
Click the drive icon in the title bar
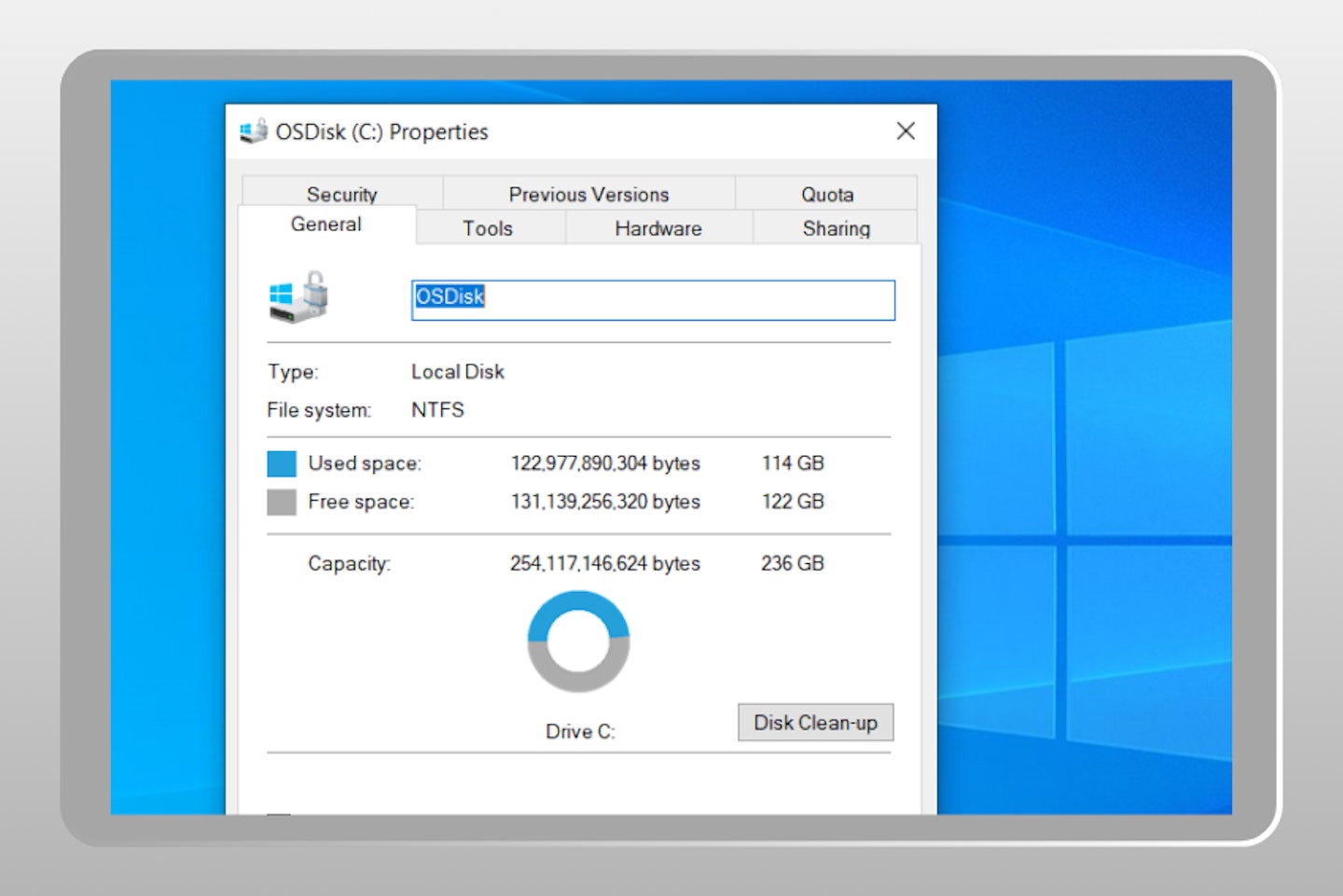click(x=254, y=131)
